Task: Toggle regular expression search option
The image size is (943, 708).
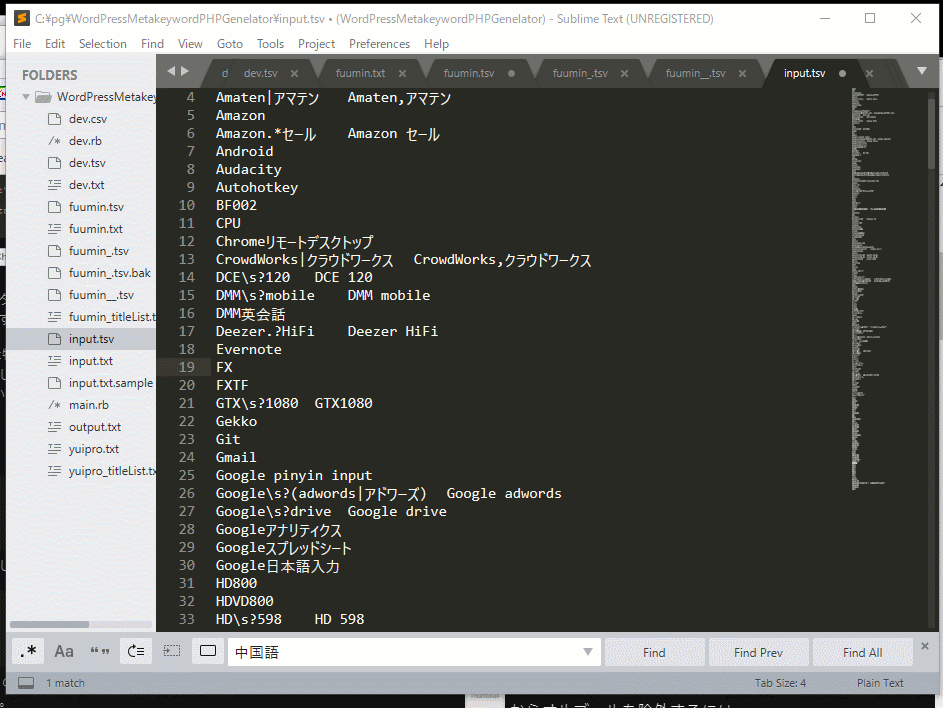Action: click(28, 652)
